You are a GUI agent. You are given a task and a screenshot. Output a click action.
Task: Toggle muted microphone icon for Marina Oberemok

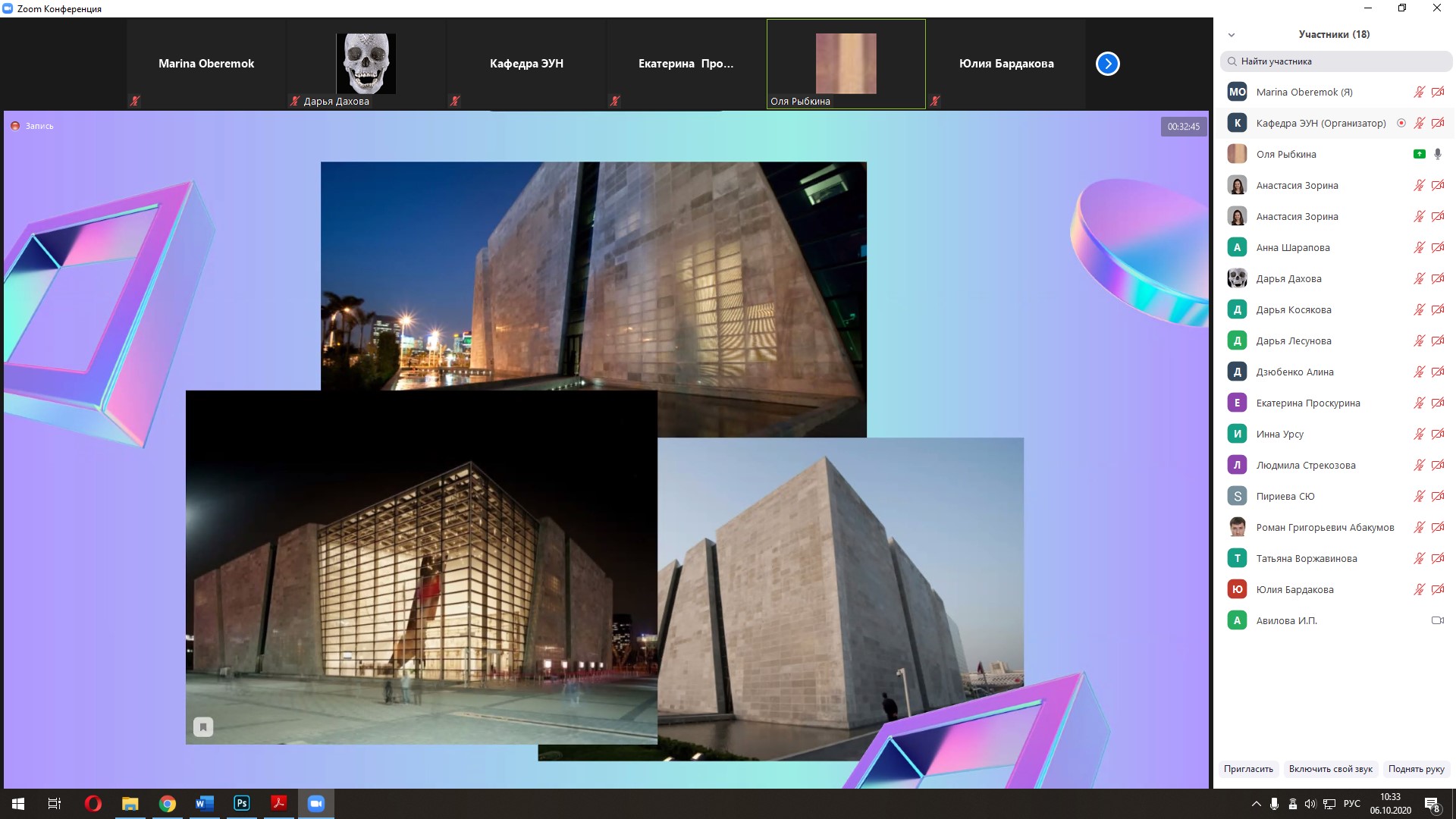point(1419,92)
